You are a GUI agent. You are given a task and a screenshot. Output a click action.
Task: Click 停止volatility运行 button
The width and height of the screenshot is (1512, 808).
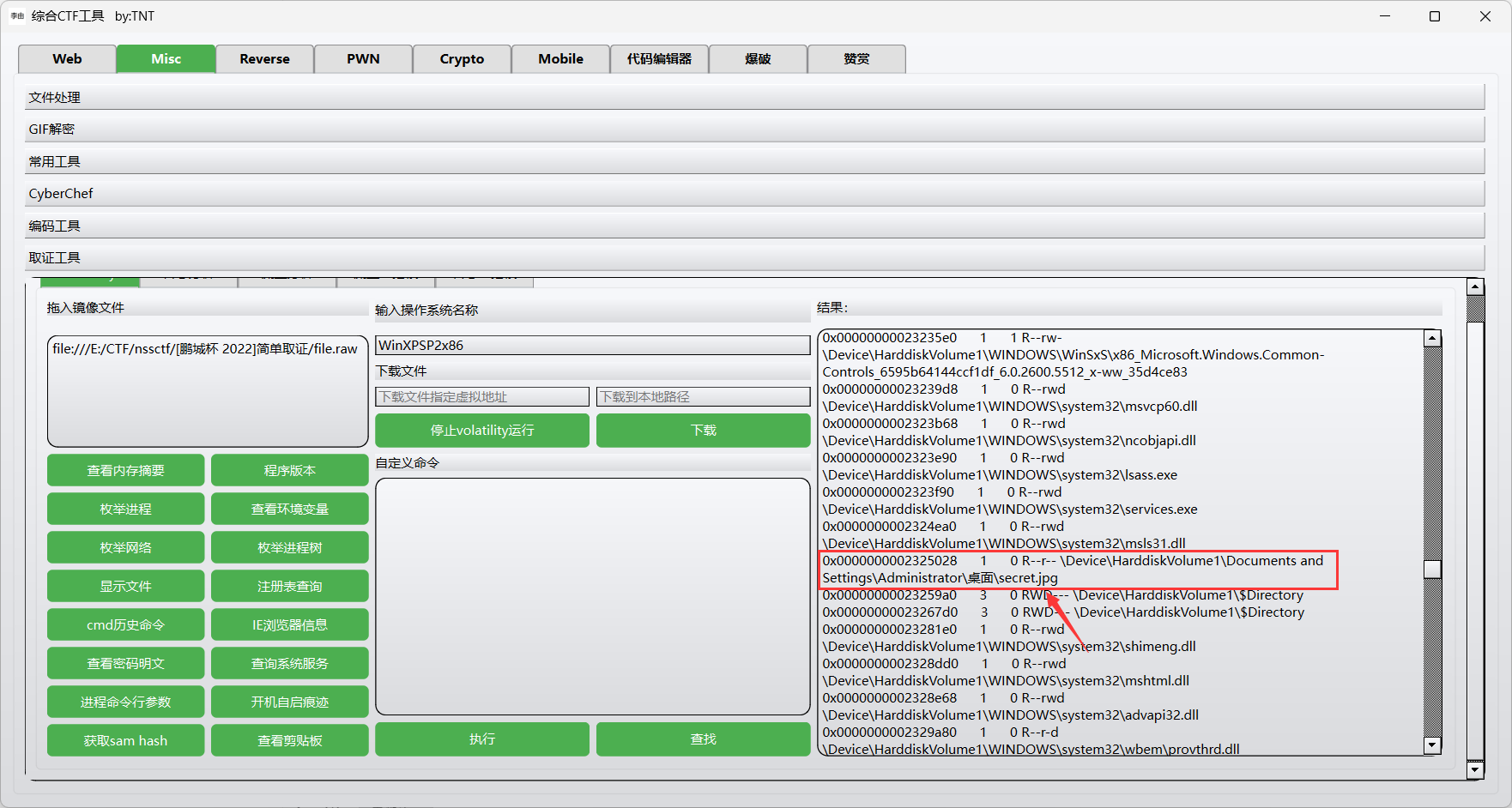coord(482,431)
